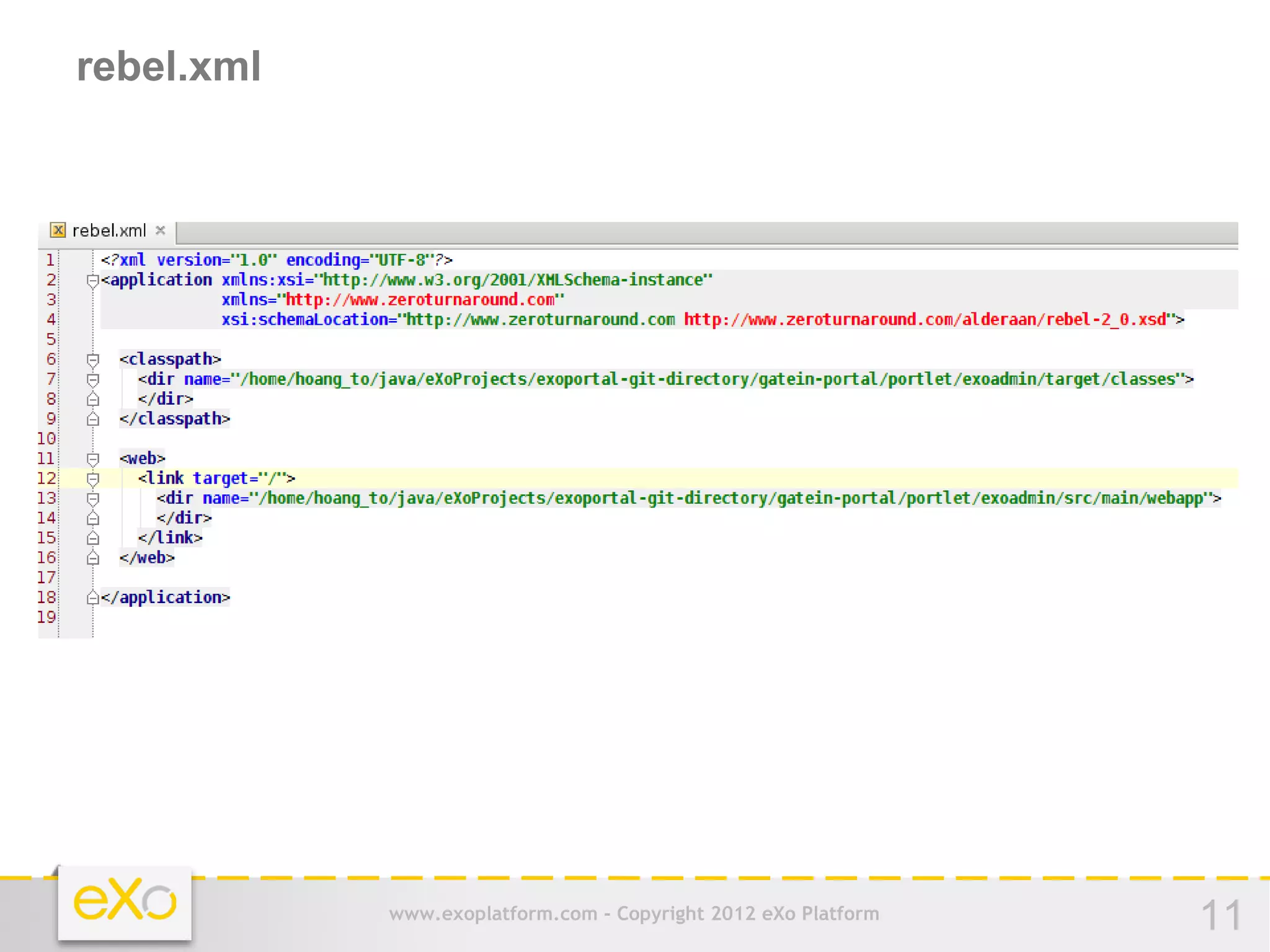The image size is (1270, 952).
Task: Click the closing application tag
Action: (x=166, y=597)
